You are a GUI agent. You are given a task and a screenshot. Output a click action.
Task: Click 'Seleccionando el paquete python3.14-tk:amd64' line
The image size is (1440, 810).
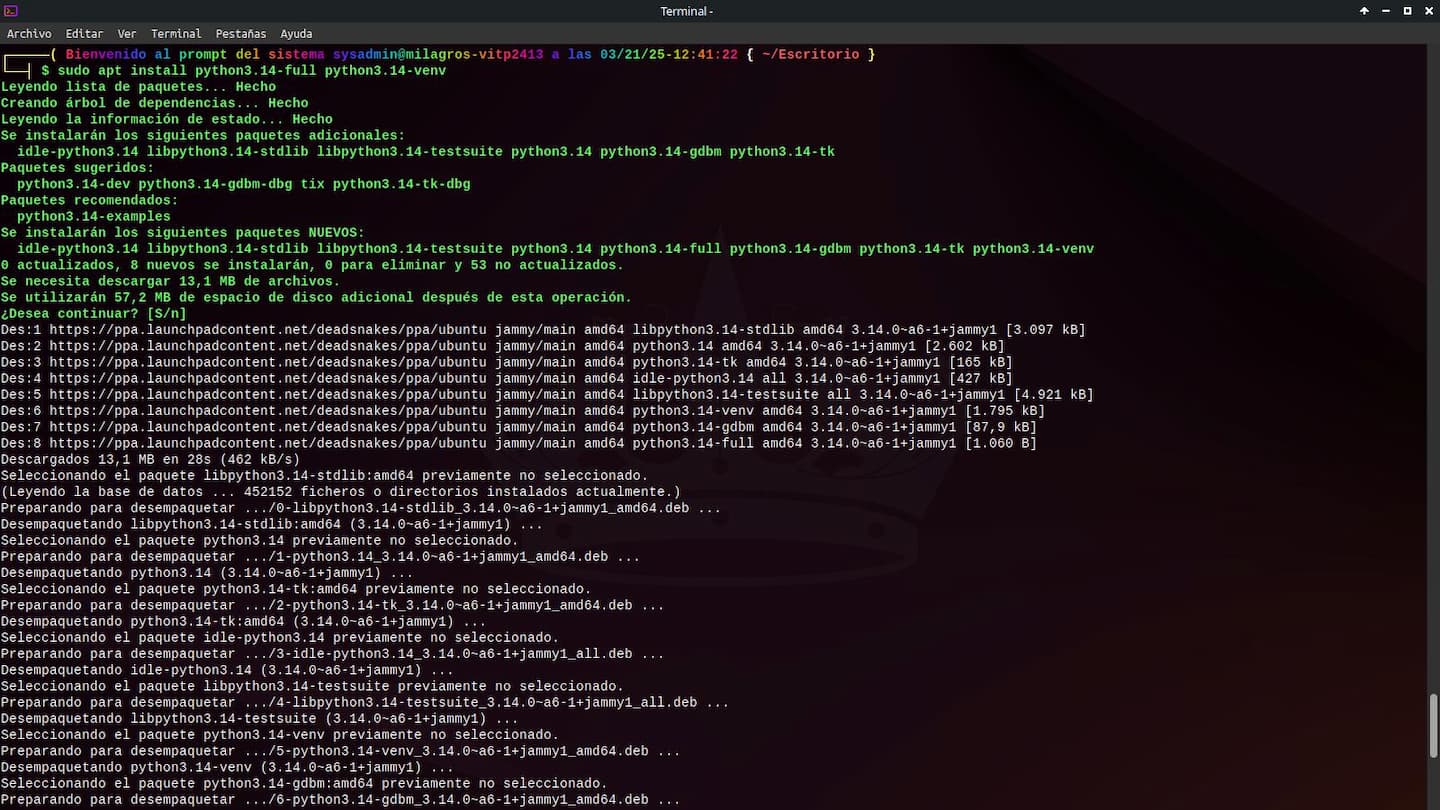[296, 589]
